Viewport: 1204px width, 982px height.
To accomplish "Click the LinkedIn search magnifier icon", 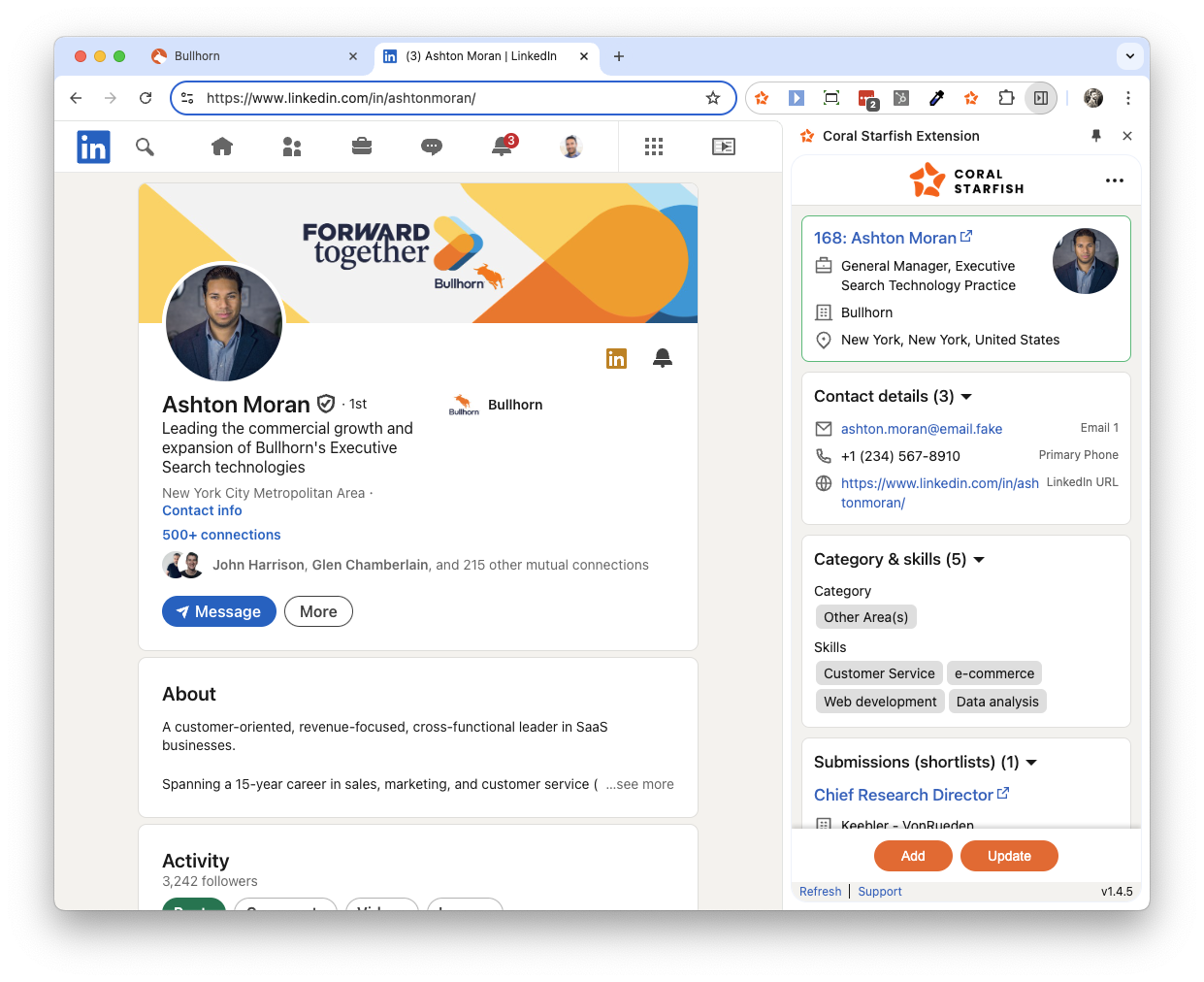I will pos(145,147).
